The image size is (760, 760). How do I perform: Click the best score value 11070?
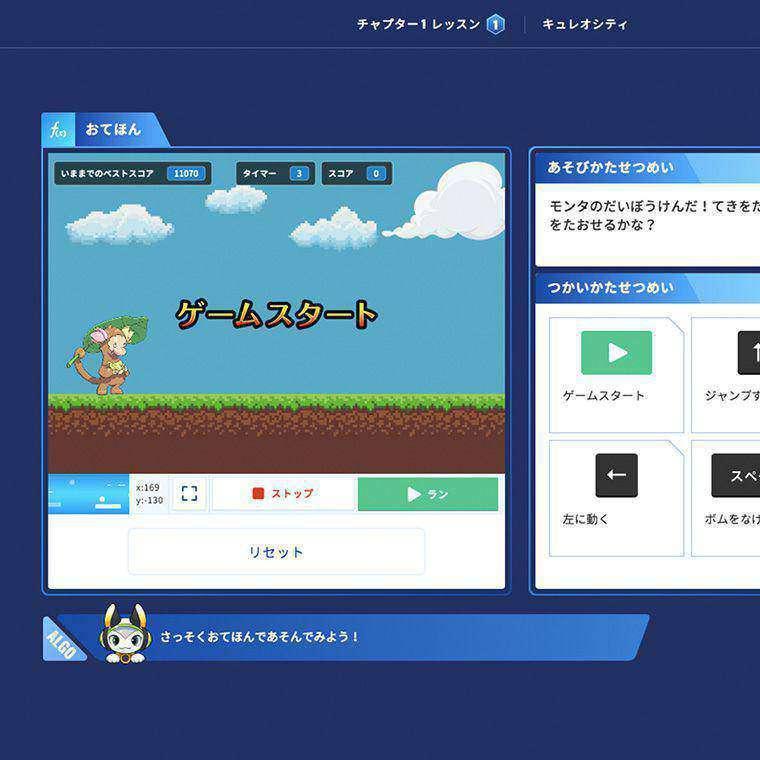pos(186,174)
